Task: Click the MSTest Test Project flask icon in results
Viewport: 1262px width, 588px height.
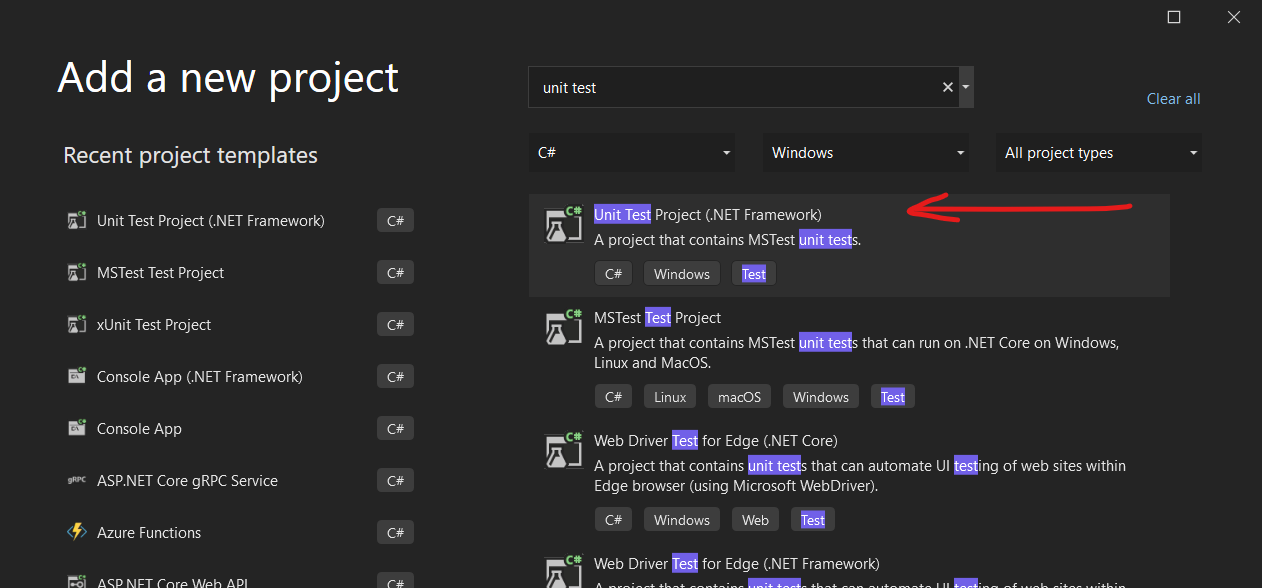Action: 563,326
